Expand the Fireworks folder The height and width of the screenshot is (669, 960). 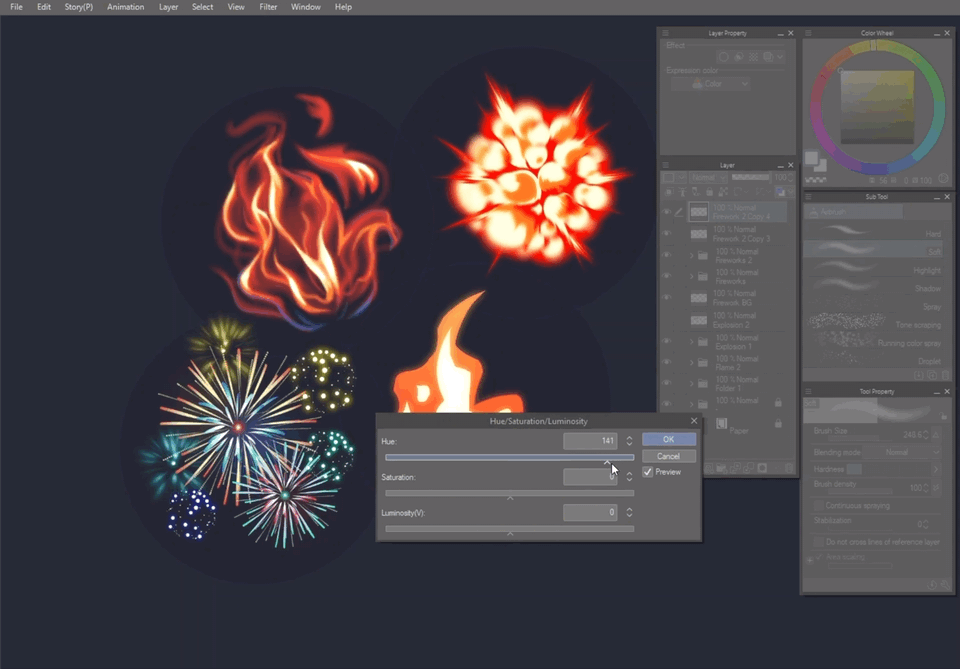(x=692, y=277)
